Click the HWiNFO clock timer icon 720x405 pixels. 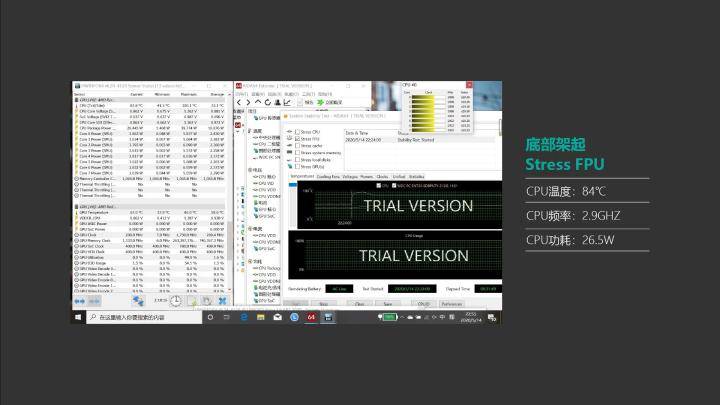[175, 301]
